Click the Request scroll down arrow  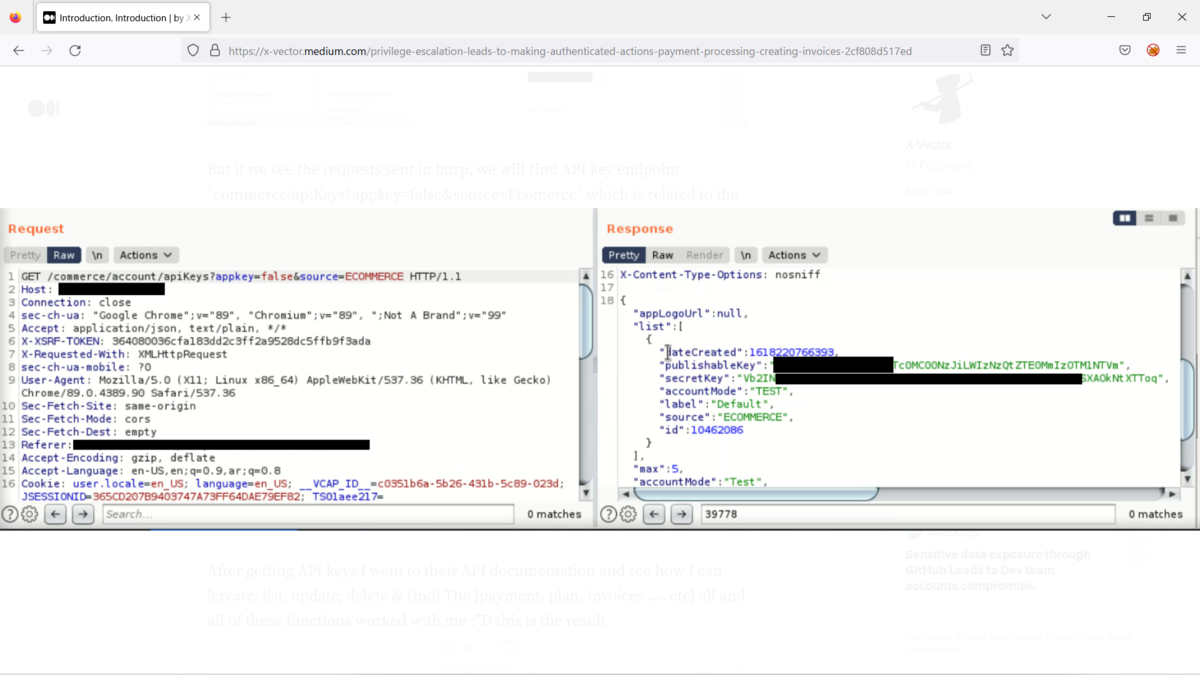pyautogui.click(x=586, y=493)
